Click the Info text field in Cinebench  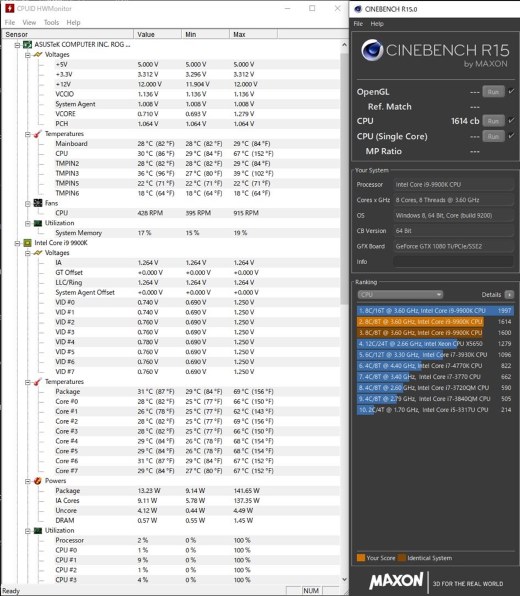pyautogui.click(x=453, y=262)
